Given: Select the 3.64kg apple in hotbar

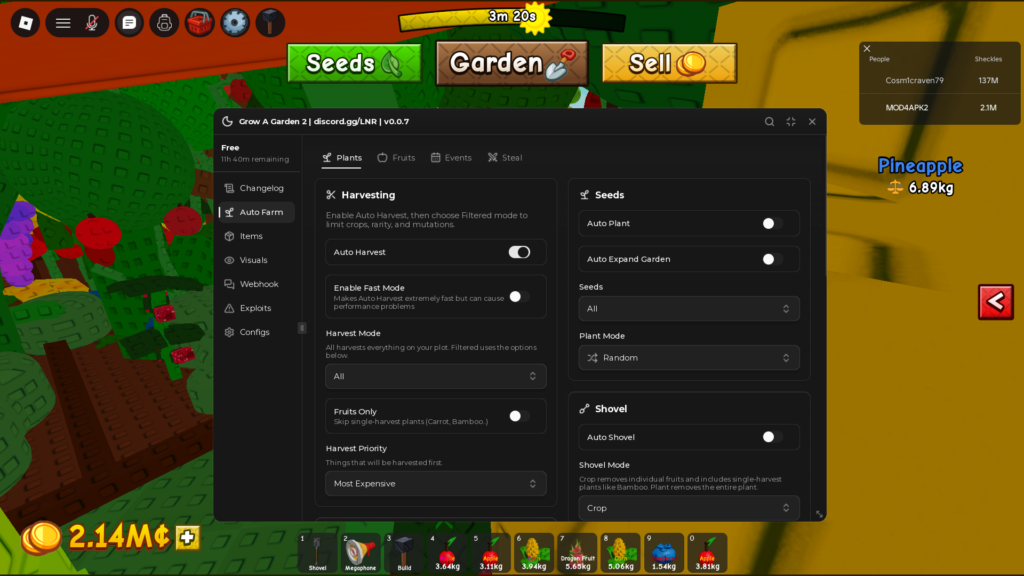Looking at the screenshot, I should click(x=447, y=552).
